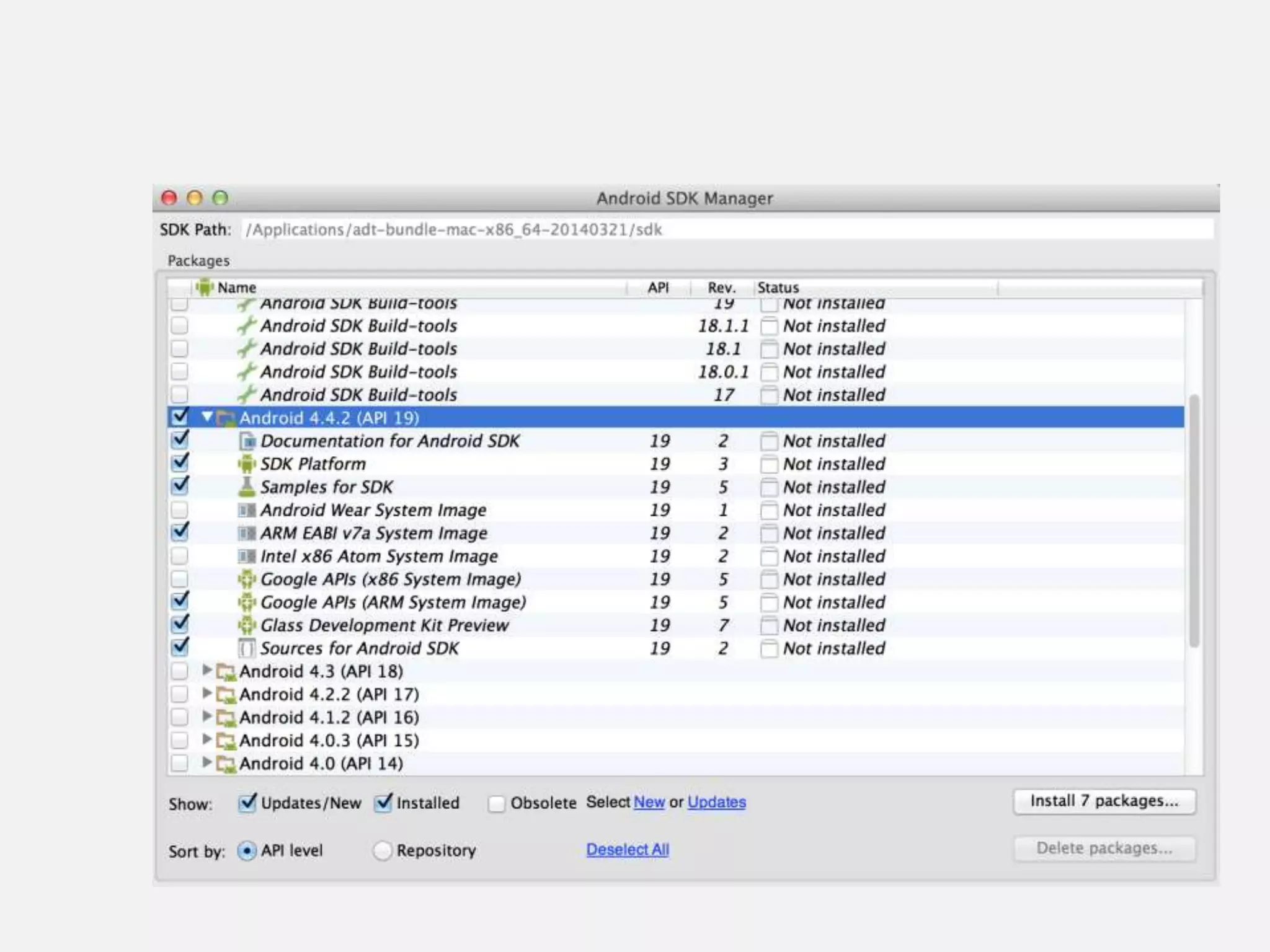Click the Build-tools 18.1.1 wrench icon
Image resolution: width=1270 pixels, height=952 pixels.
pyautogui.click(x=247, y=326)
